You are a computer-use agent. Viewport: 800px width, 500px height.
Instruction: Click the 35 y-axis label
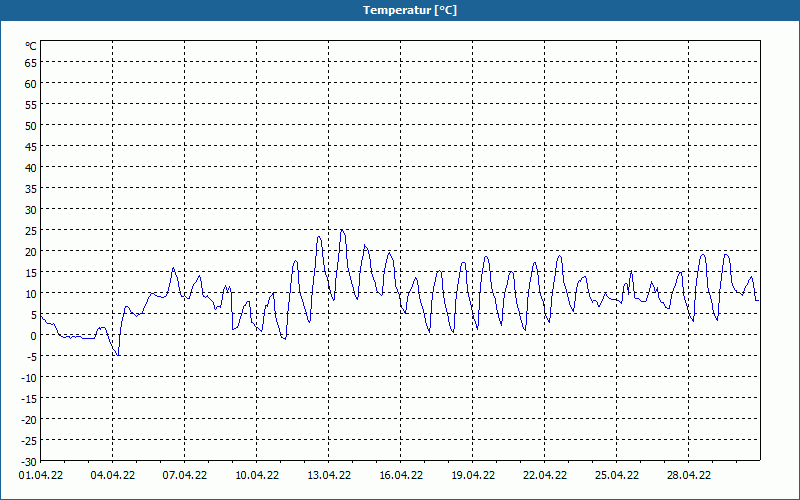tap(31, 189)
